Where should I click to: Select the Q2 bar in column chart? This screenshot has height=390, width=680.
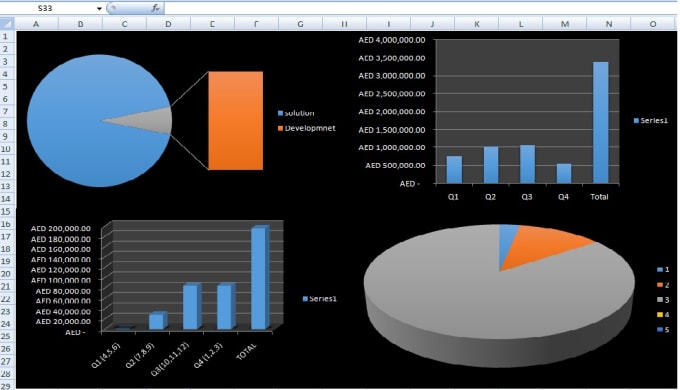(x=491, y=165)
